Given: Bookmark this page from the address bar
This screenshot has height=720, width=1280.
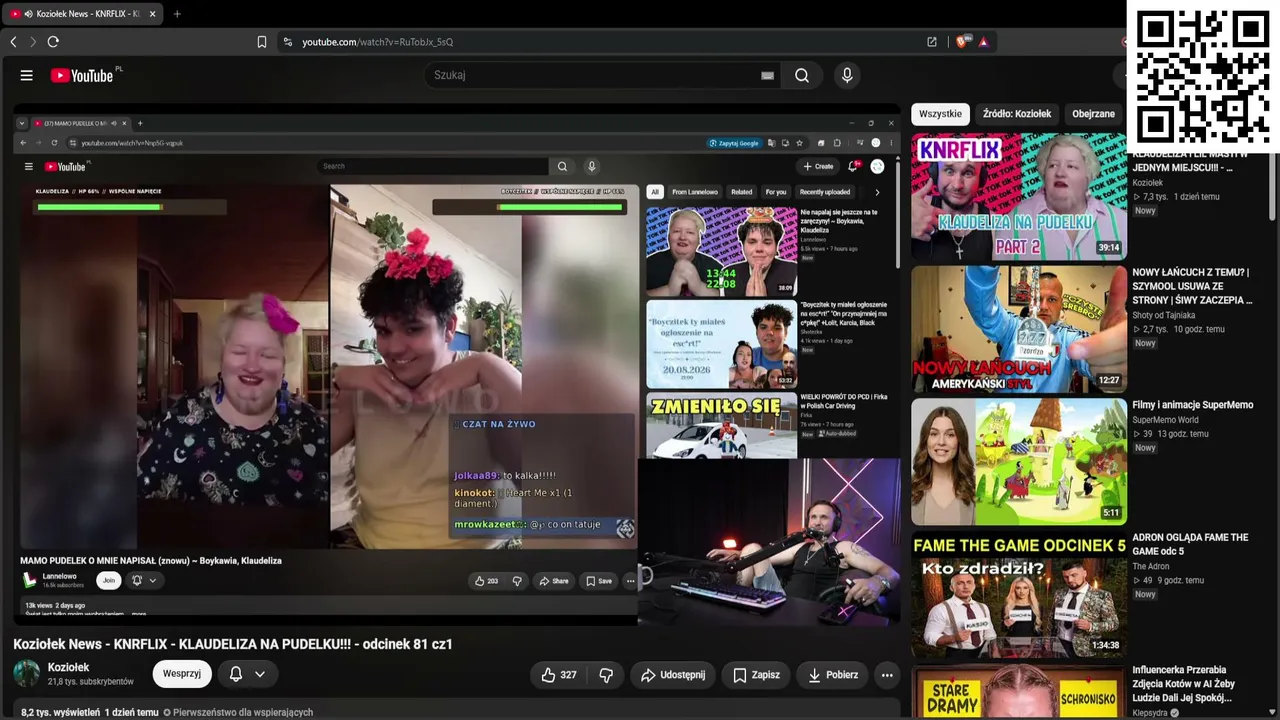Looking at the screenshot, I should [262, 42].
